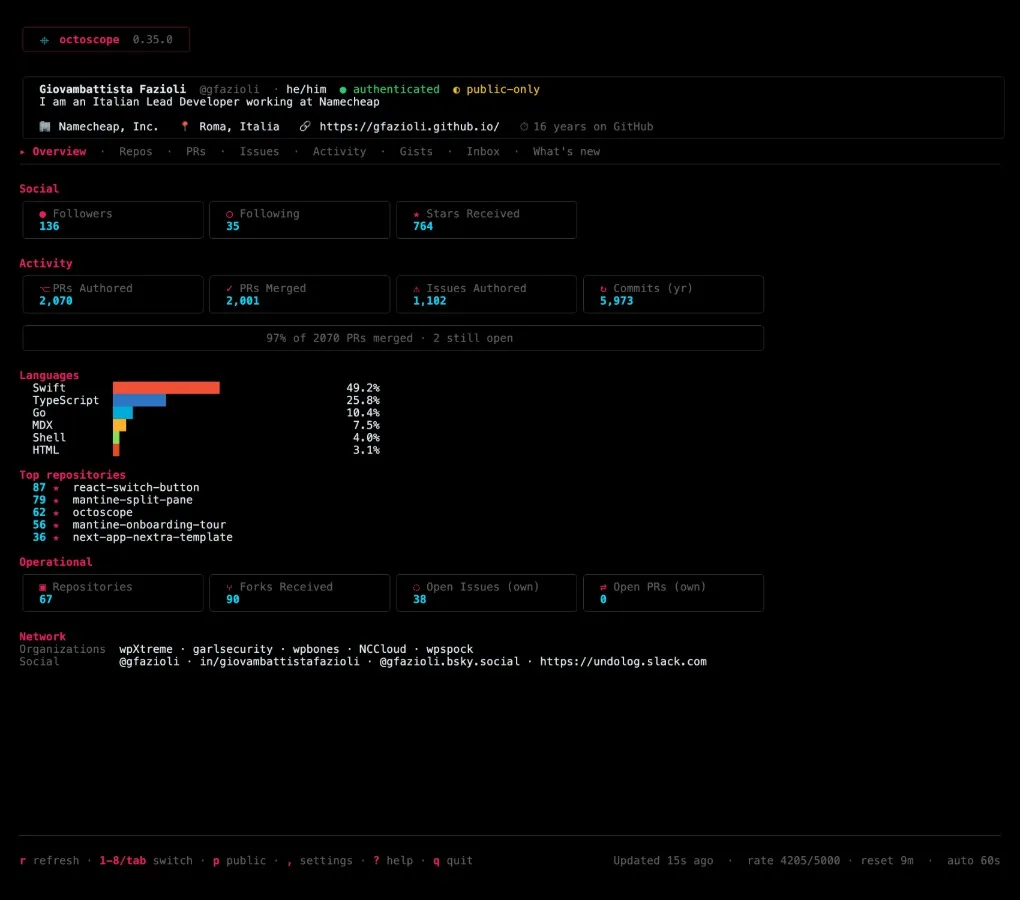This screenshot has width=1020, height=900.
Task: Open the mantine-onboarding-tour repository
Action: pyautogui.click(x=149, y=525)
